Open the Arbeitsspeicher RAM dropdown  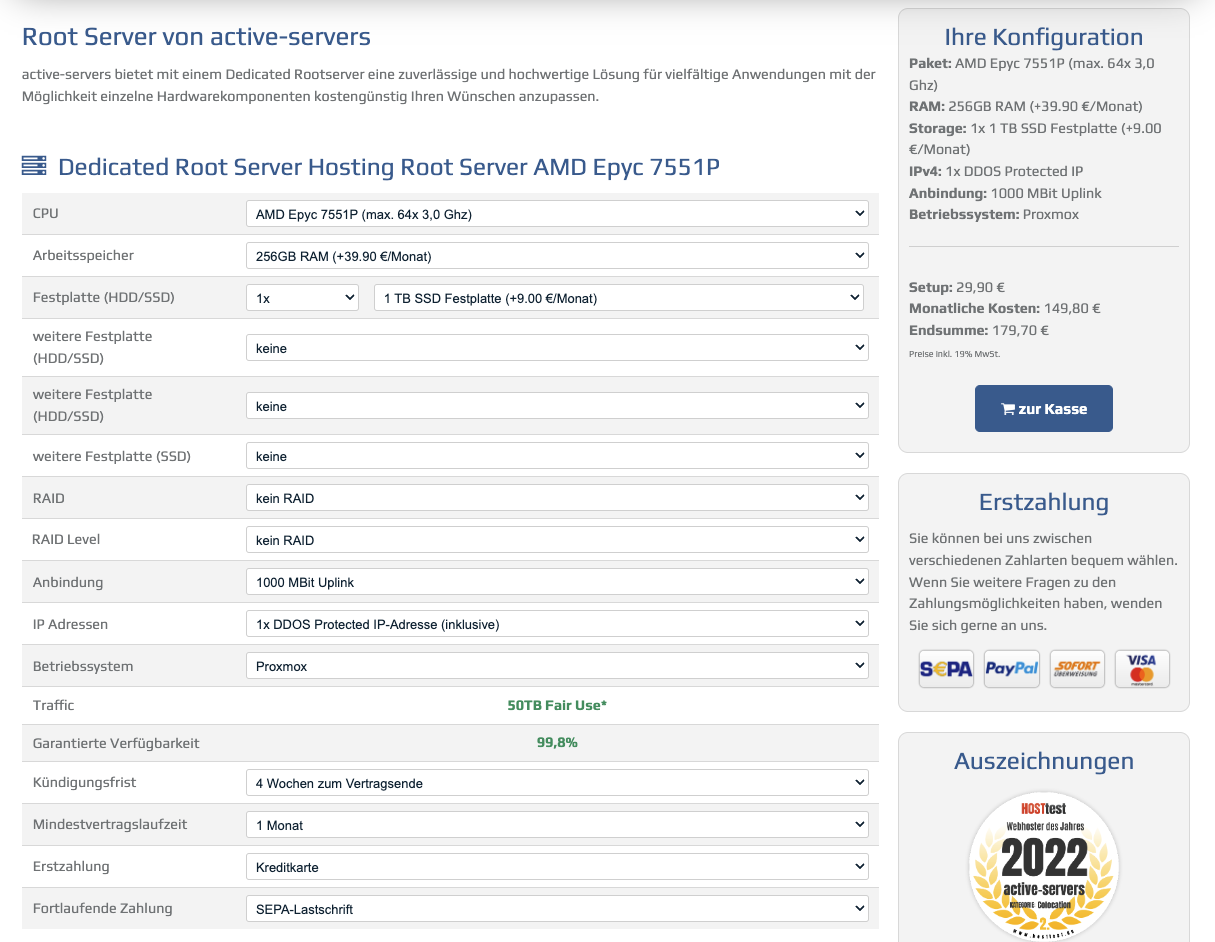point(557,256)
